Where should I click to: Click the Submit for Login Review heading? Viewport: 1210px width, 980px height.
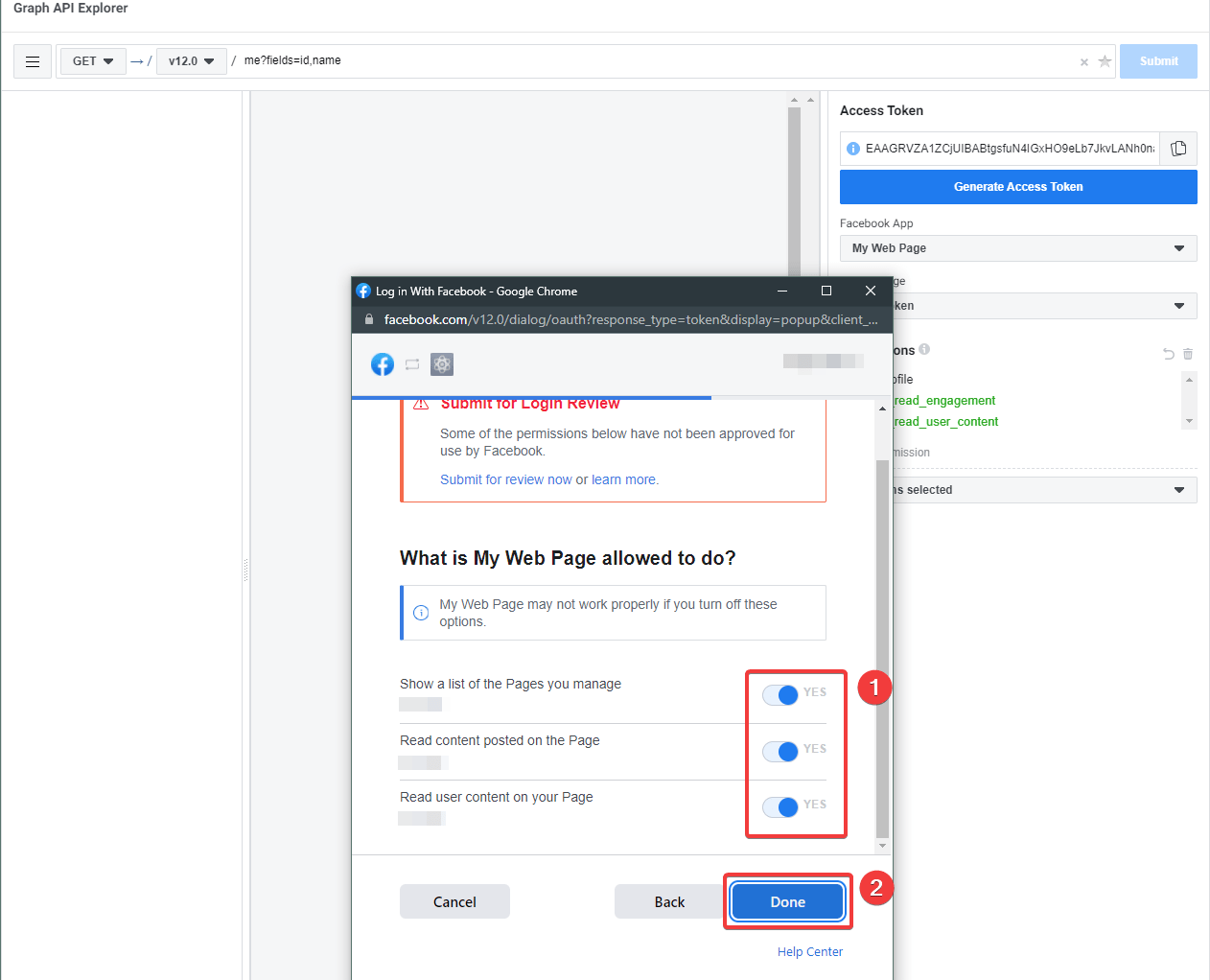pyautogui.click(x=530, y=404)
